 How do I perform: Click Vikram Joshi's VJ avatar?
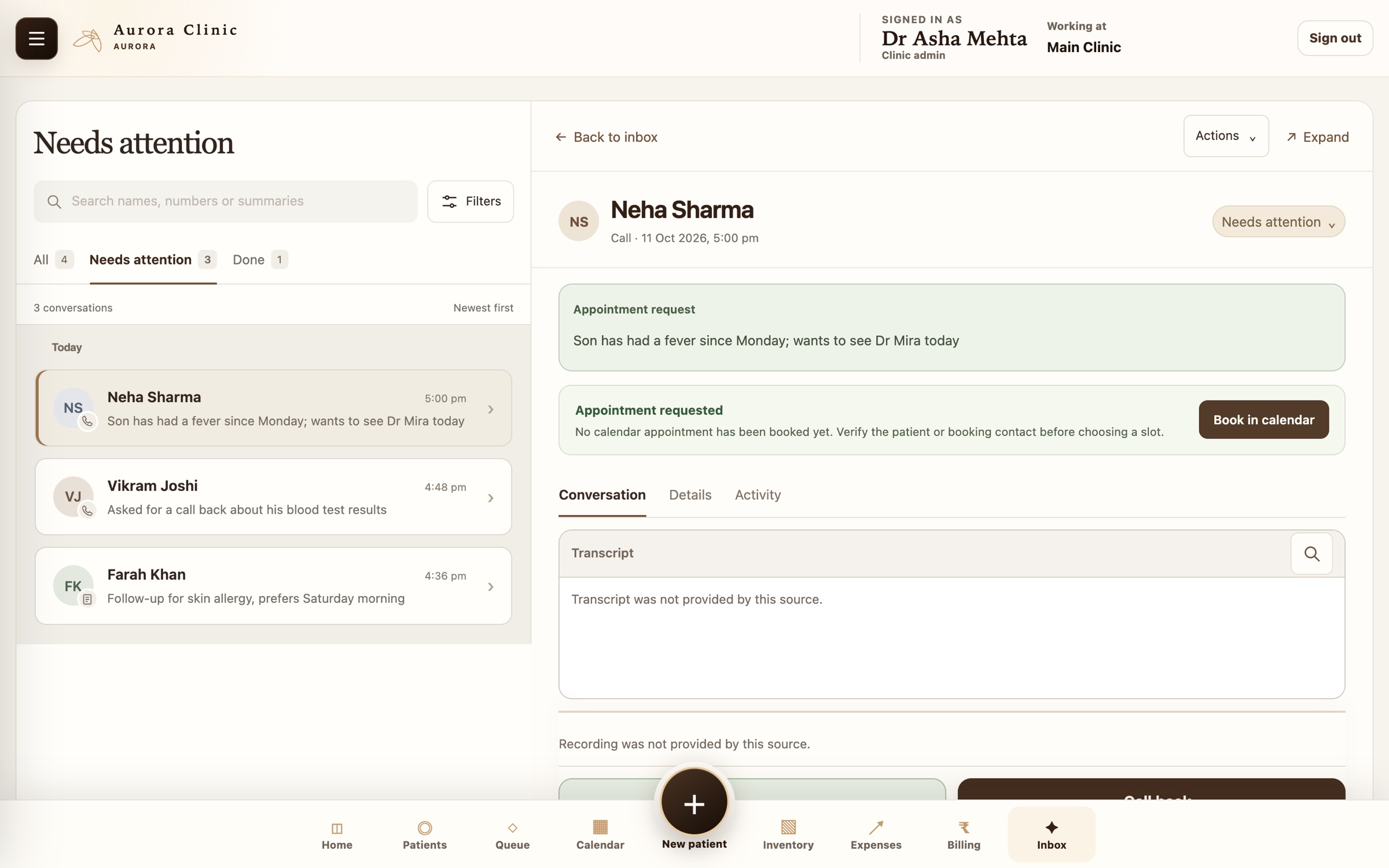73,496
